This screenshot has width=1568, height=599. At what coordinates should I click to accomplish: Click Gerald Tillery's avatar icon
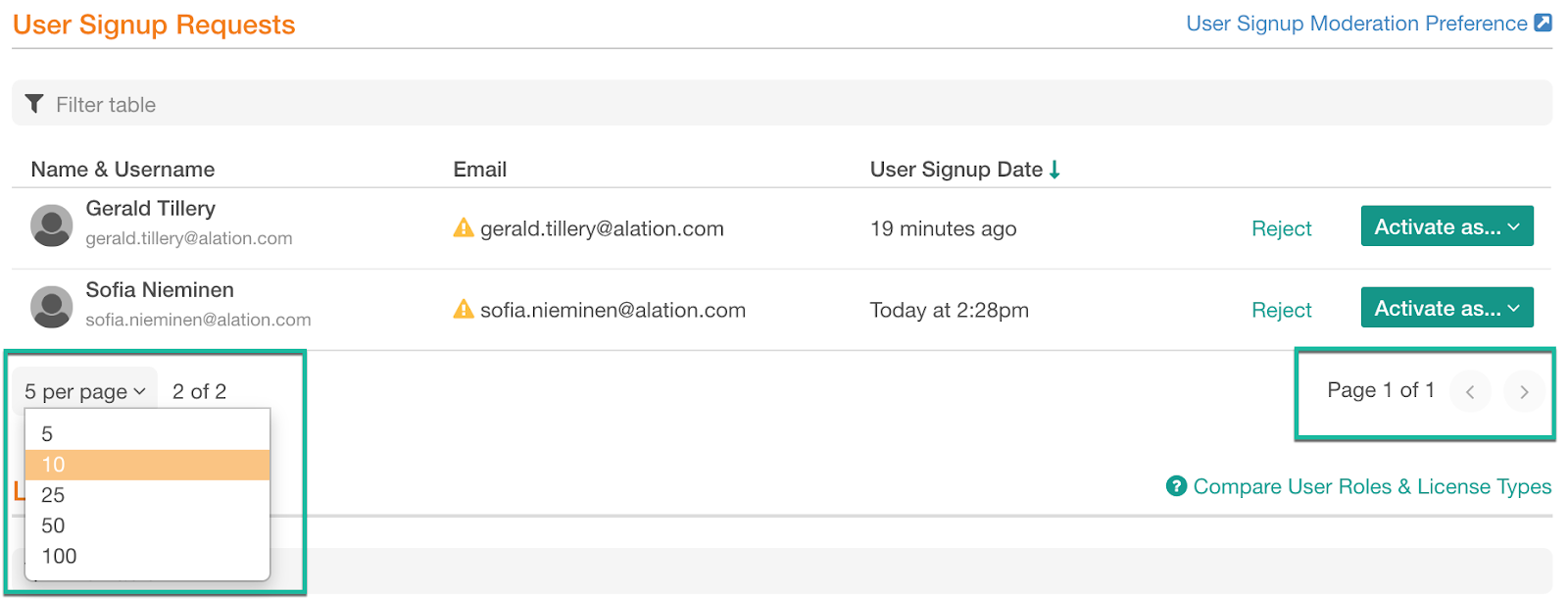point(52,225)
